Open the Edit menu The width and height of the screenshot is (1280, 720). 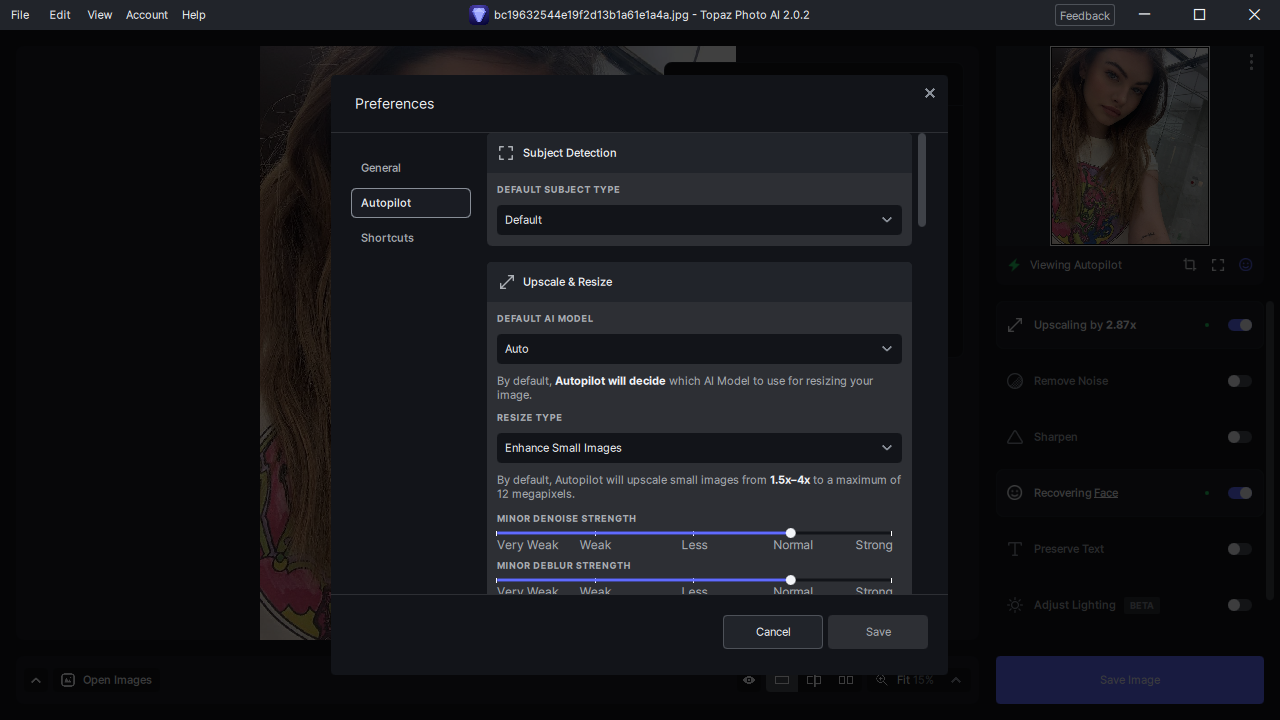coord(60,15)
